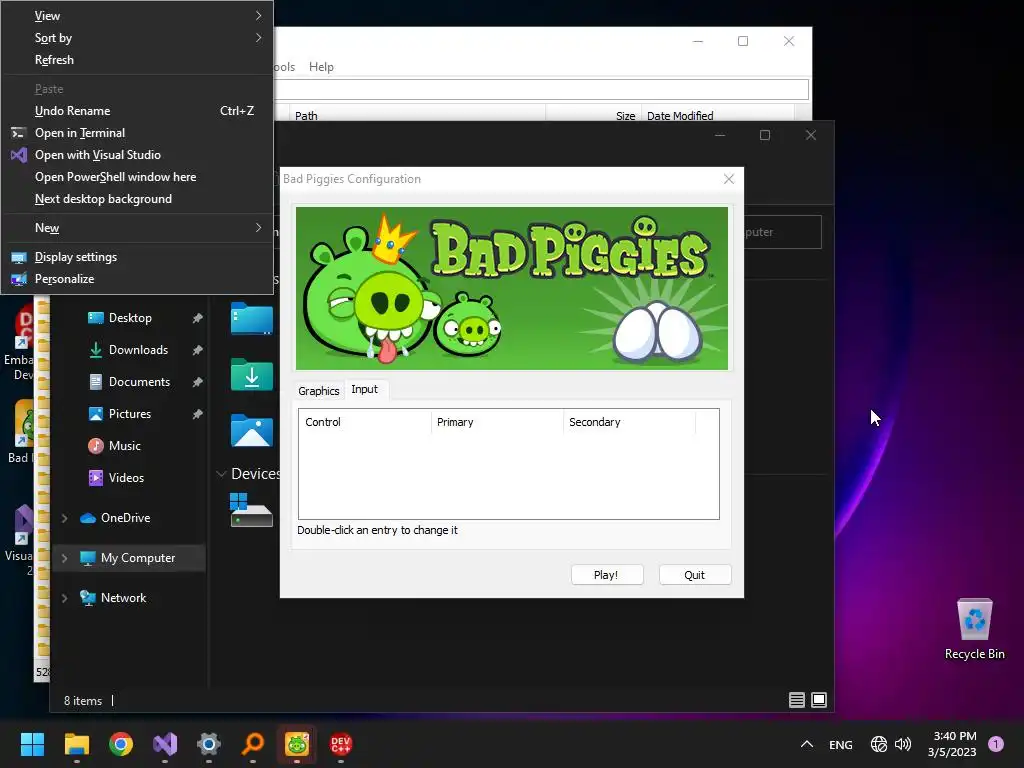Click the Control column header
The width and height of the screenshot is (1024, 768).
coord(364,422)
